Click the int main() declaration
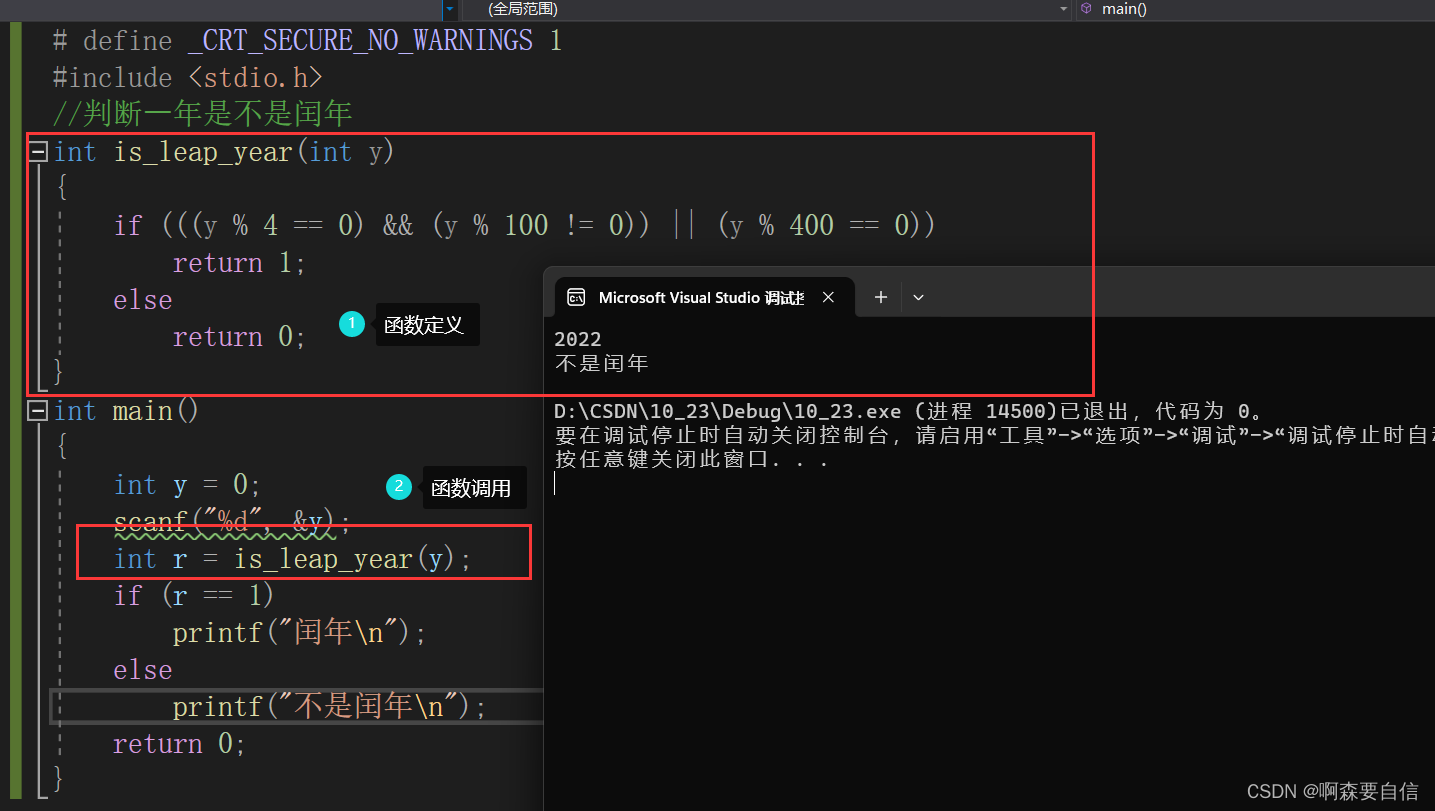 click(126, 411)
